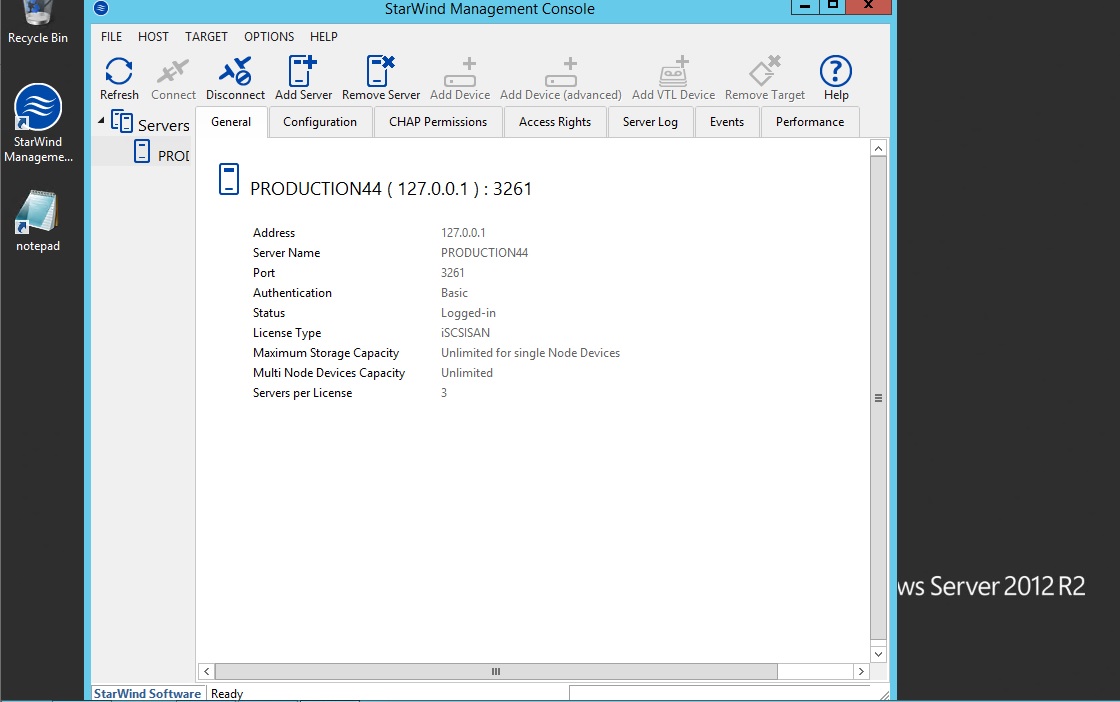Click the Ready status text
This screenshot has width=1120, height=702.
tap(227, 693)
